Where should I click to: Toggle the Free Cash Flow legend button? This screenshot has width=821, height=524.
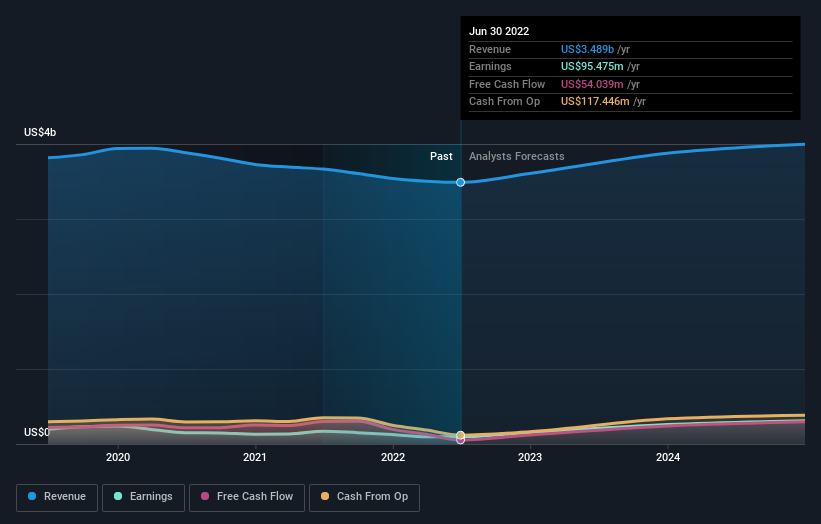point(247,497)
